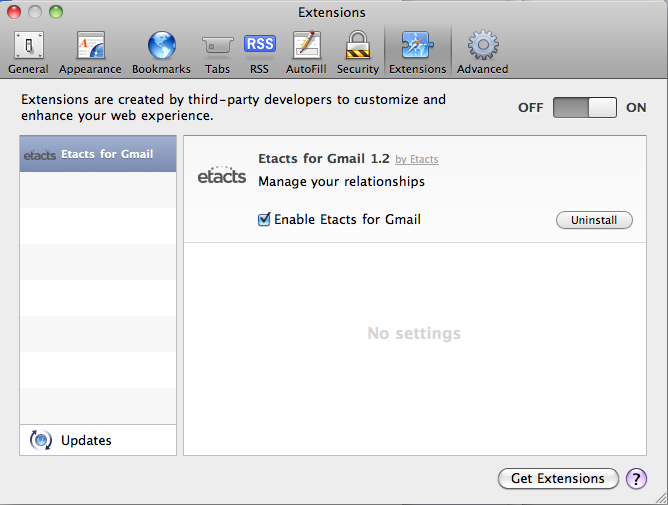
Task: Click the Get Extensions button
Action: click(558, 478)
